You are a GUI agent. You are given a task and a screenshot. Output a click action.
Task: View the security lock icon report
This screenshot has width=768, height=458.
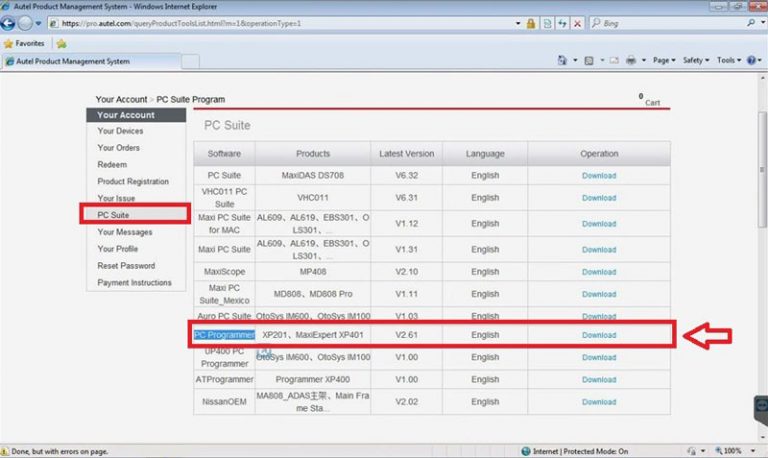[x=531, y=24]
